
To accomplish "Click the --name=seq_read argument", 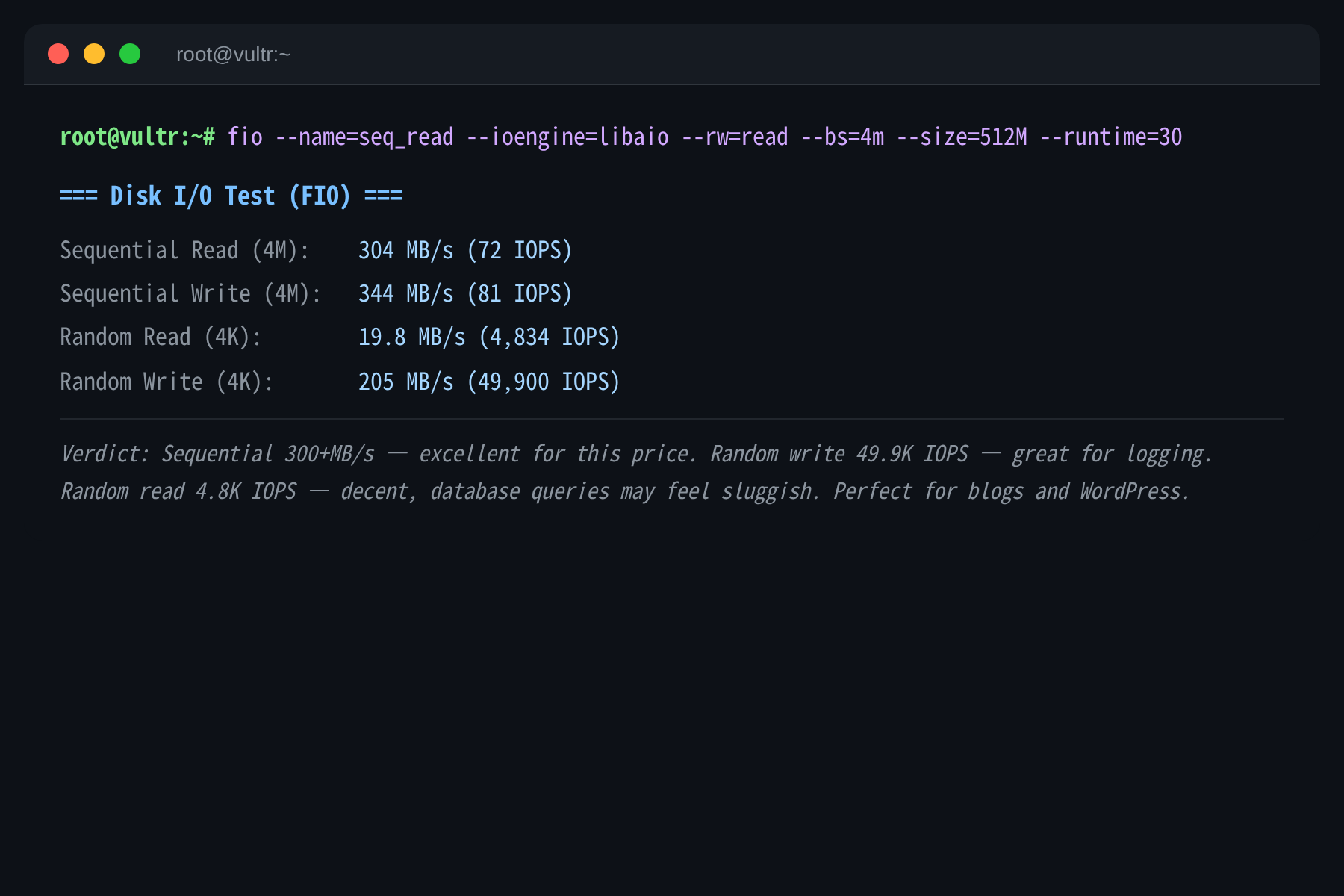I will coord(364,137).
